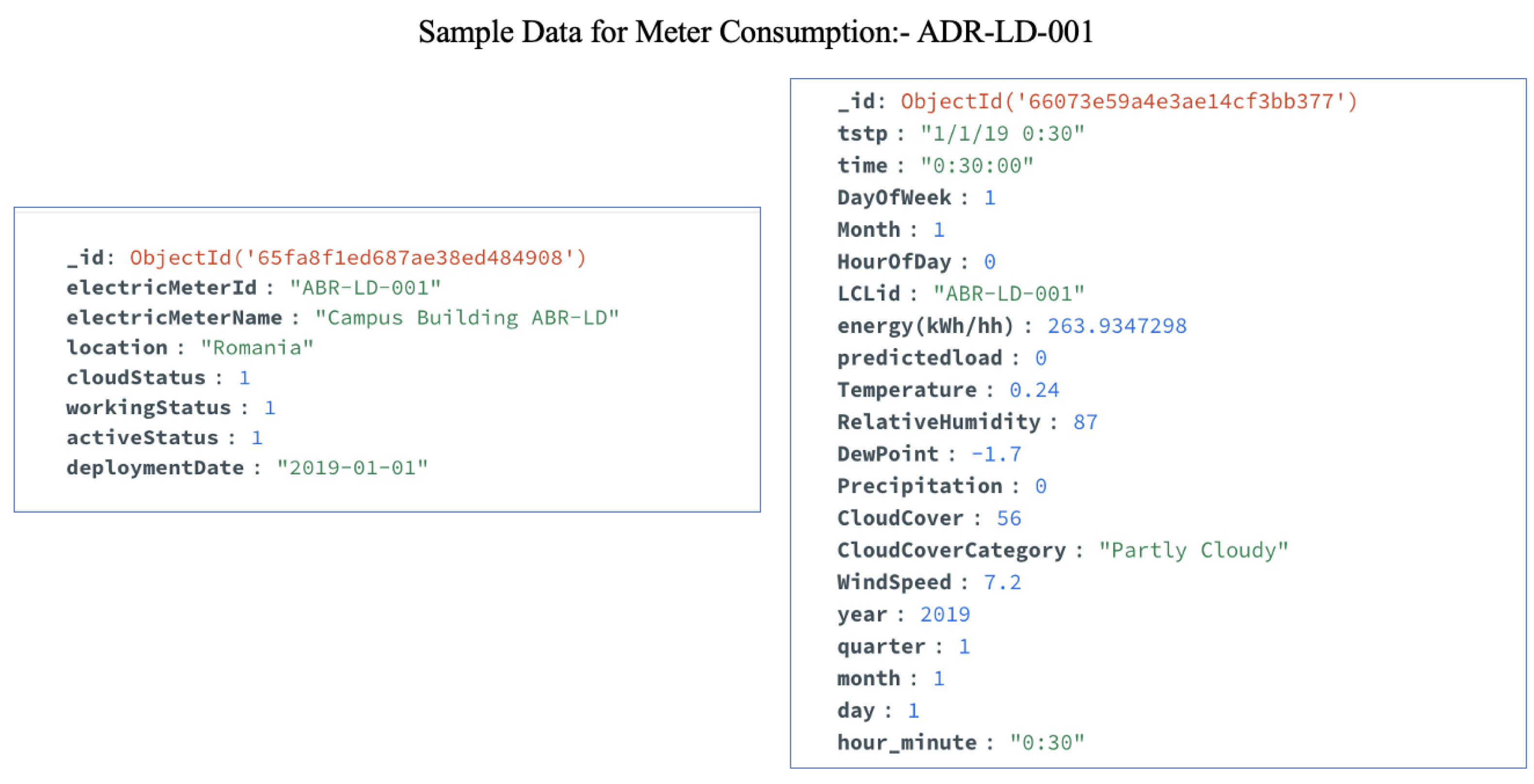Click the consumption document ObjectId
The height and width of the screenshot is (784, 1534).
click(1129, 100)
